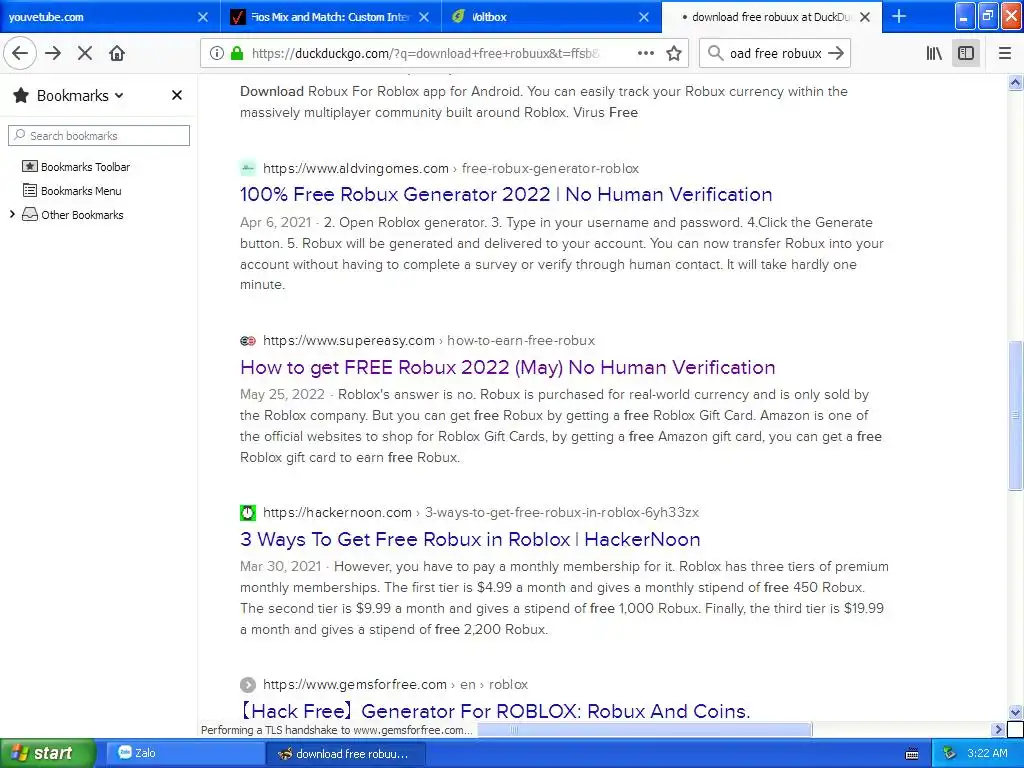
Task: Expand Other Bookmarks tree arrow
Action: coord(12,214)
